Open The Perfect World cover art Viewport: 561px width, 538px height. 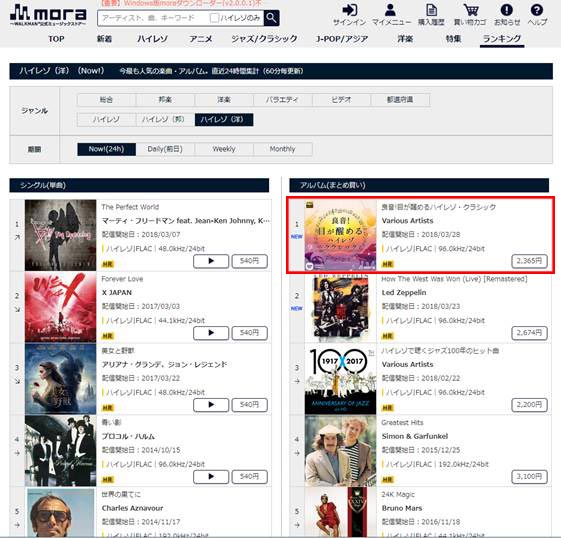60,235
